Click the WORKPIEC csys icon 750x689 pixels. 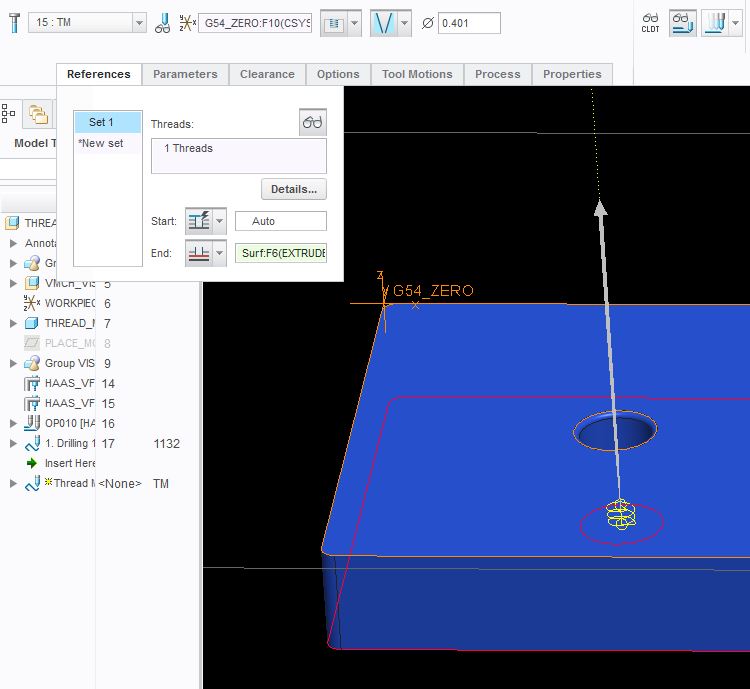click(32, 303)
